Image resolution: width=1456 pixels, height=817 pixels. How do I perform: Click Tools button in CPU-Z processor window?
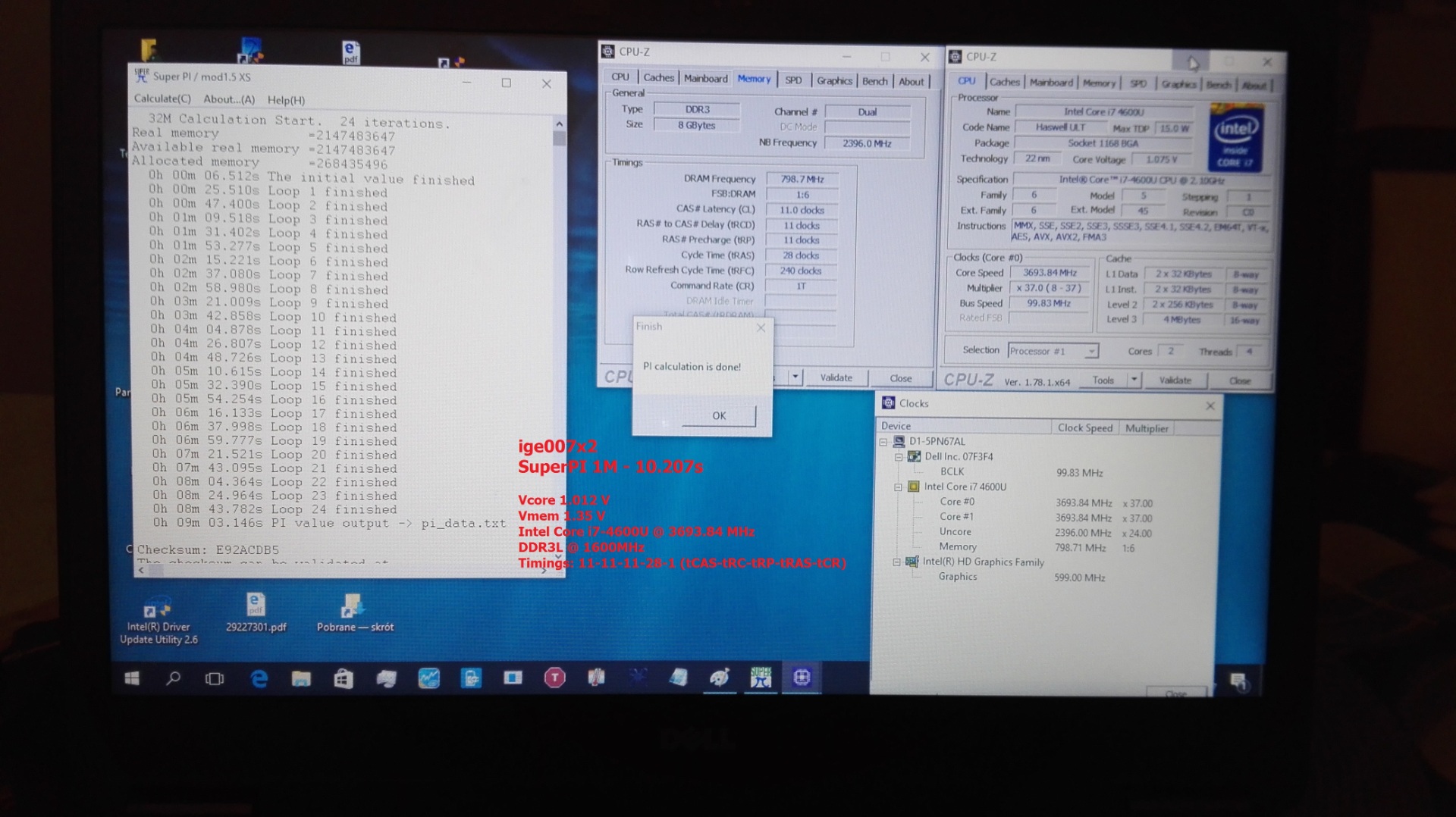tap(1103, 380)
